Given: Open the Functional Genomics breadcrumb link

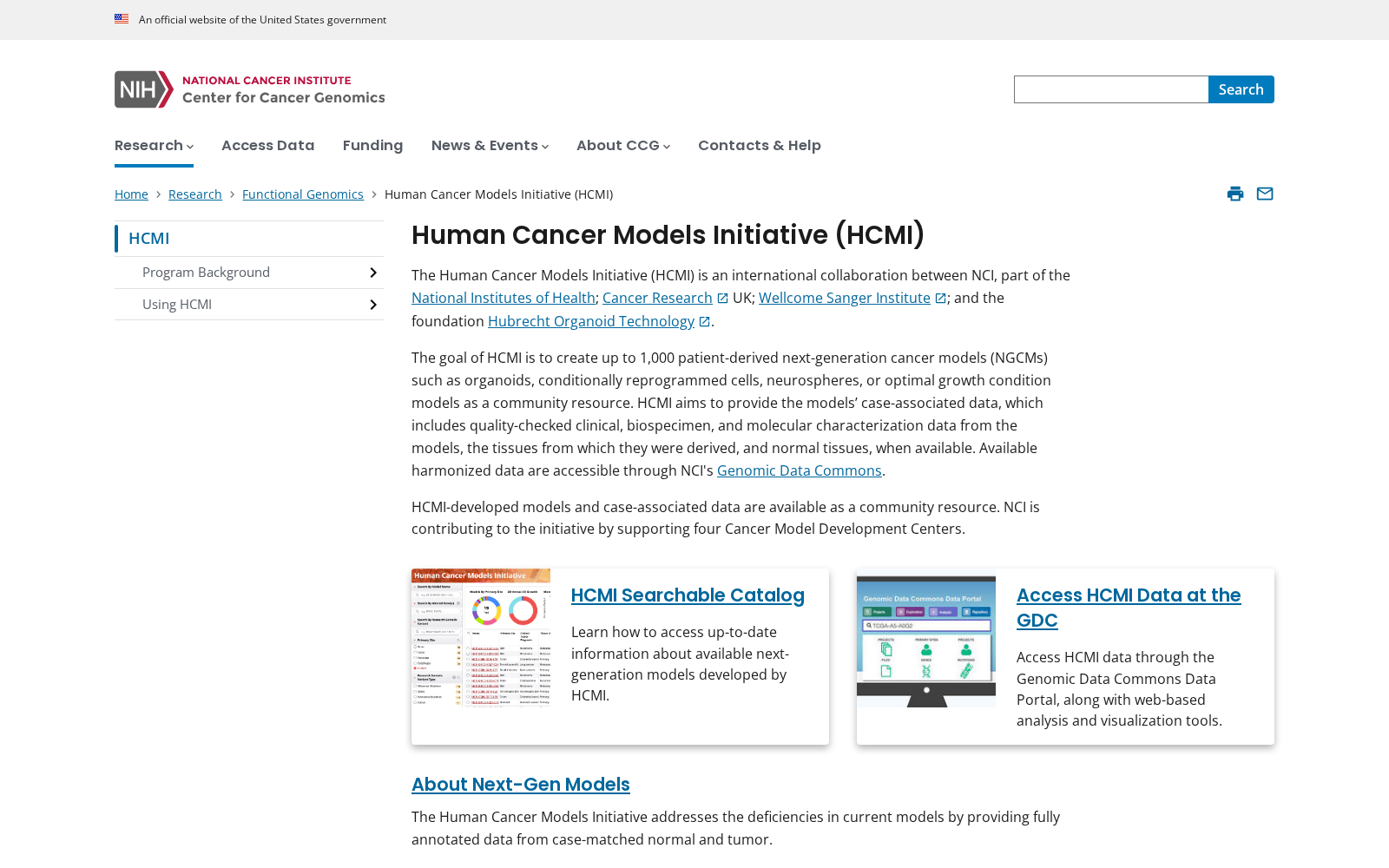Looking at the screenshot, I should [303, 194].
